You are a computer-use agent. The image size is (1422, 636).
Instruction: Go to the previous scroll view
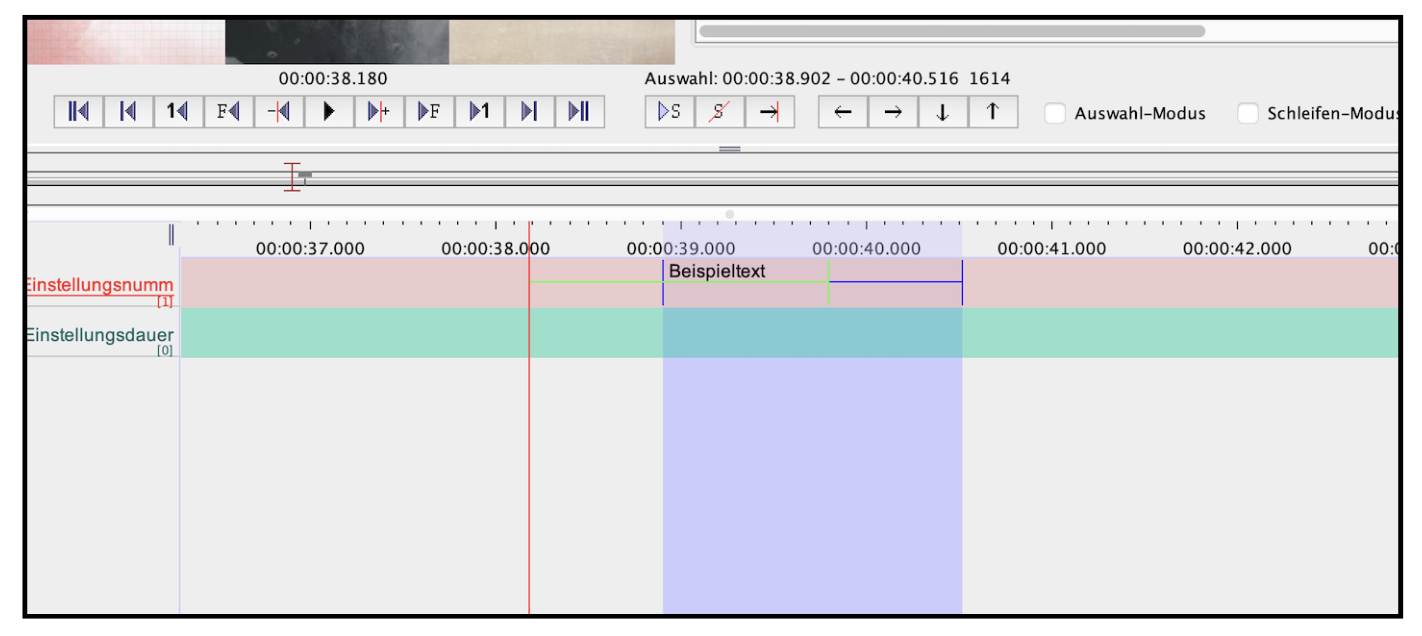[x=128, y=112]
